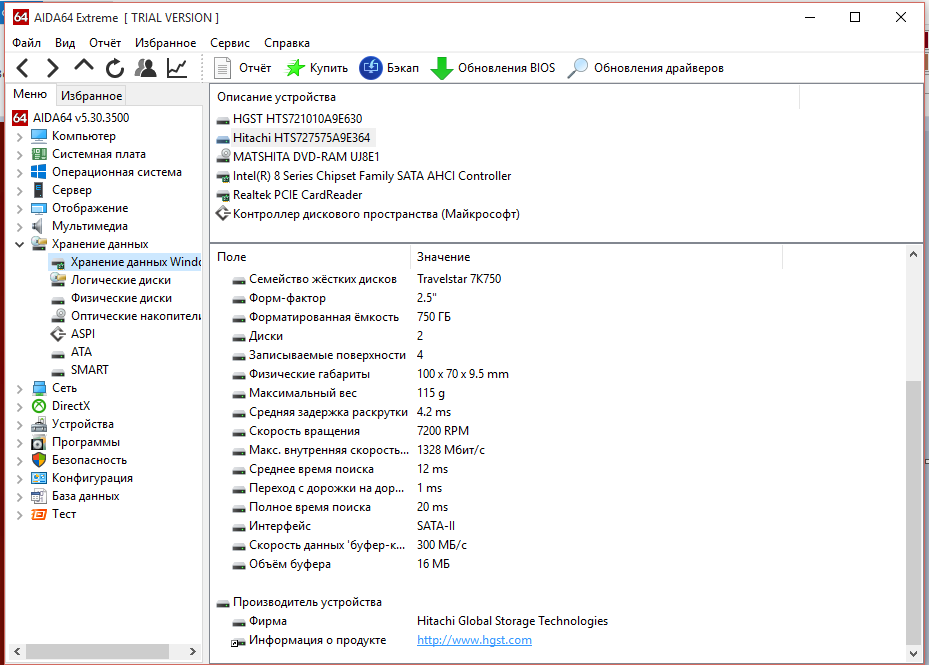
Task: Click the Refresh toolbar icon
Action: (115, 68)
